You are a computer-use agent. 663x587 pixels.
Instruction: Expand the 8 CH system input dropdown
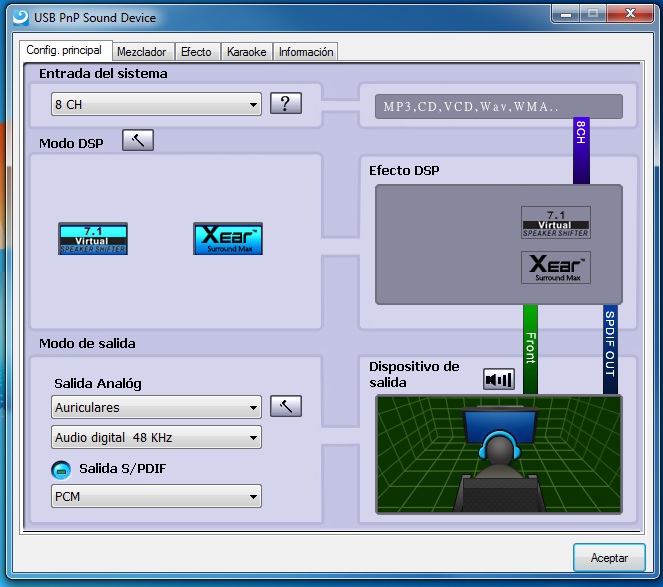tap(156, 104)
